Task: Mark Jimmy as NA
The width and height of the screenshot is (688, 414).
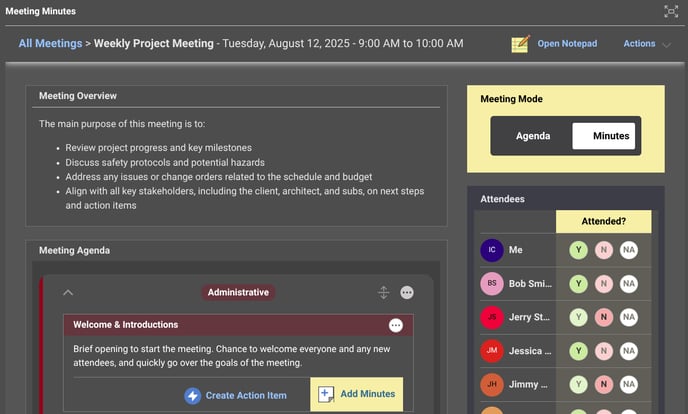Action: (x=629, y=384)
